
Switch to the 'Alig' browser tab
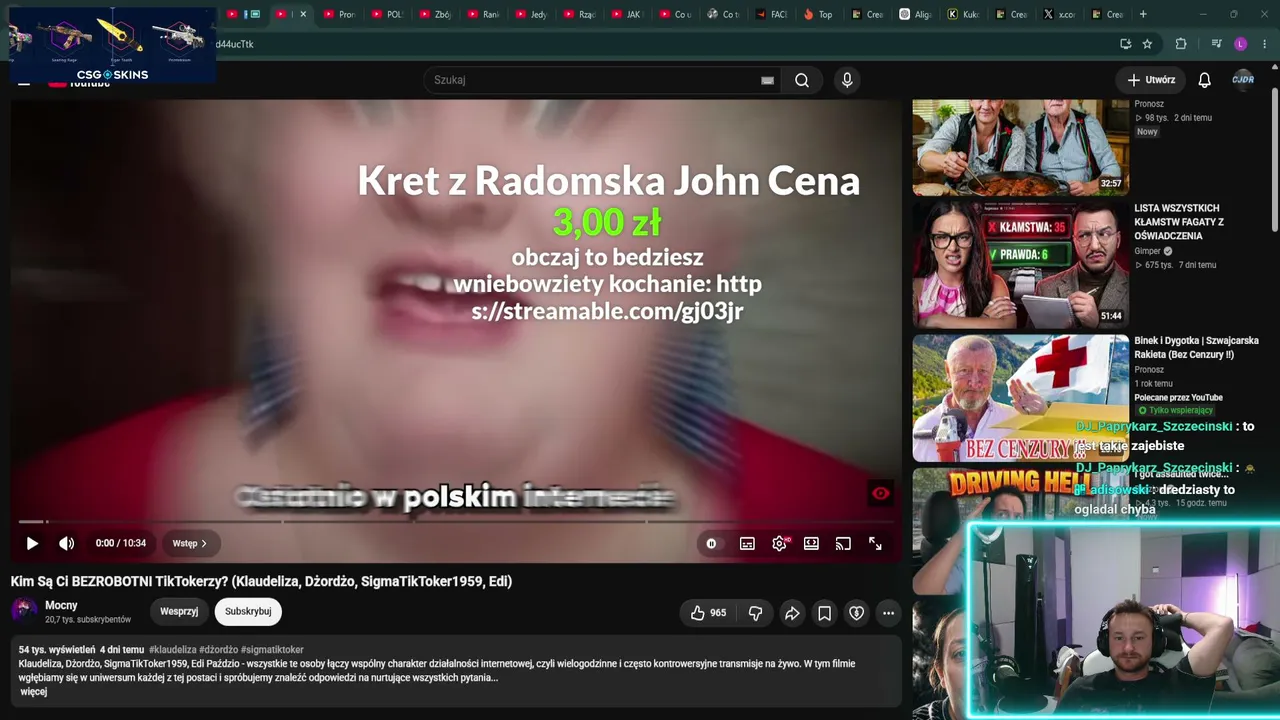[915, 14]
